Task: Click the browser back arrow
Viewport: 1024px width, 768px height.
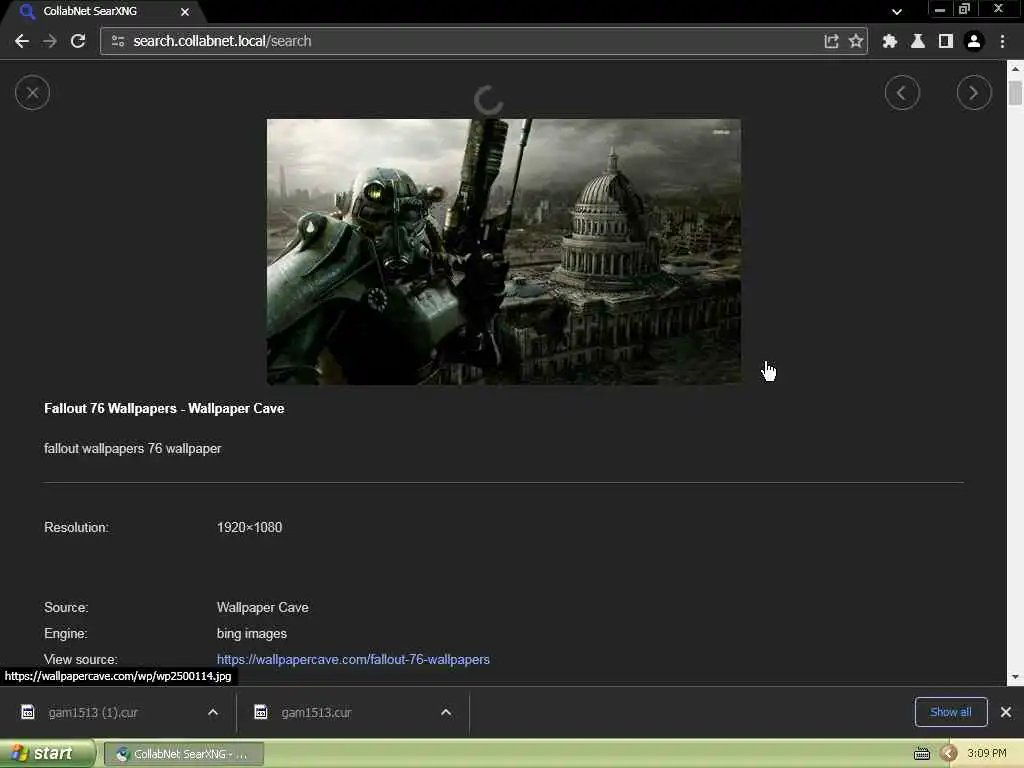Action: point(22,41)
